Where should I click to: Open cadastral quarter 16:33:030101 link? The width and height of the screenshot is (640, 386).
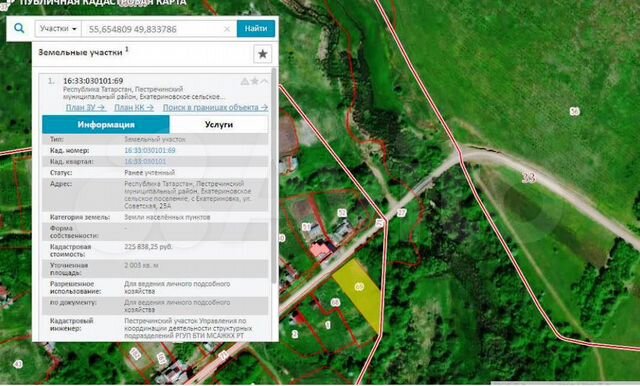(x=145, y=161)
